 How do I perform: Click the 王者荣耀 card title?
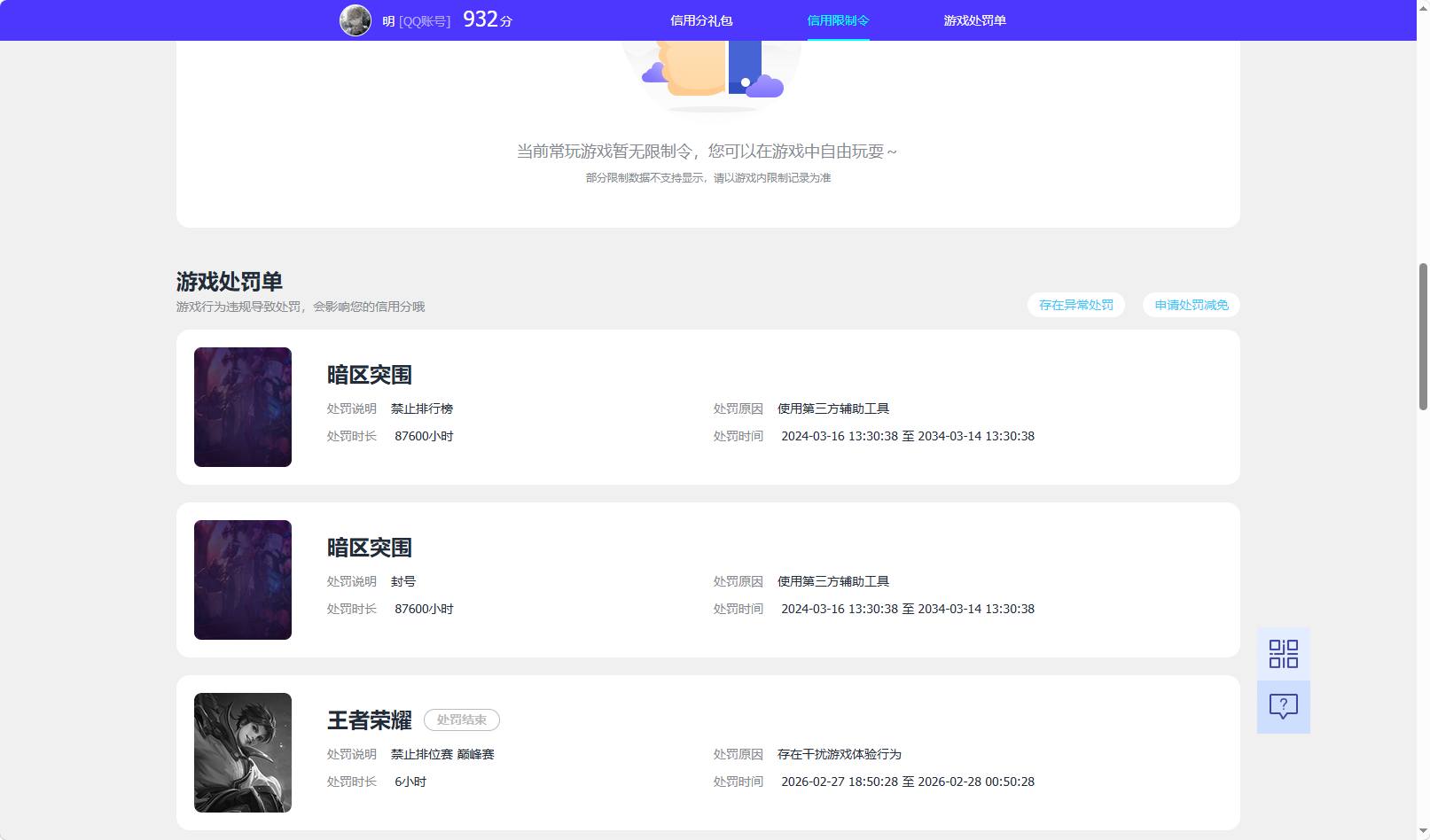pos(369,720)
